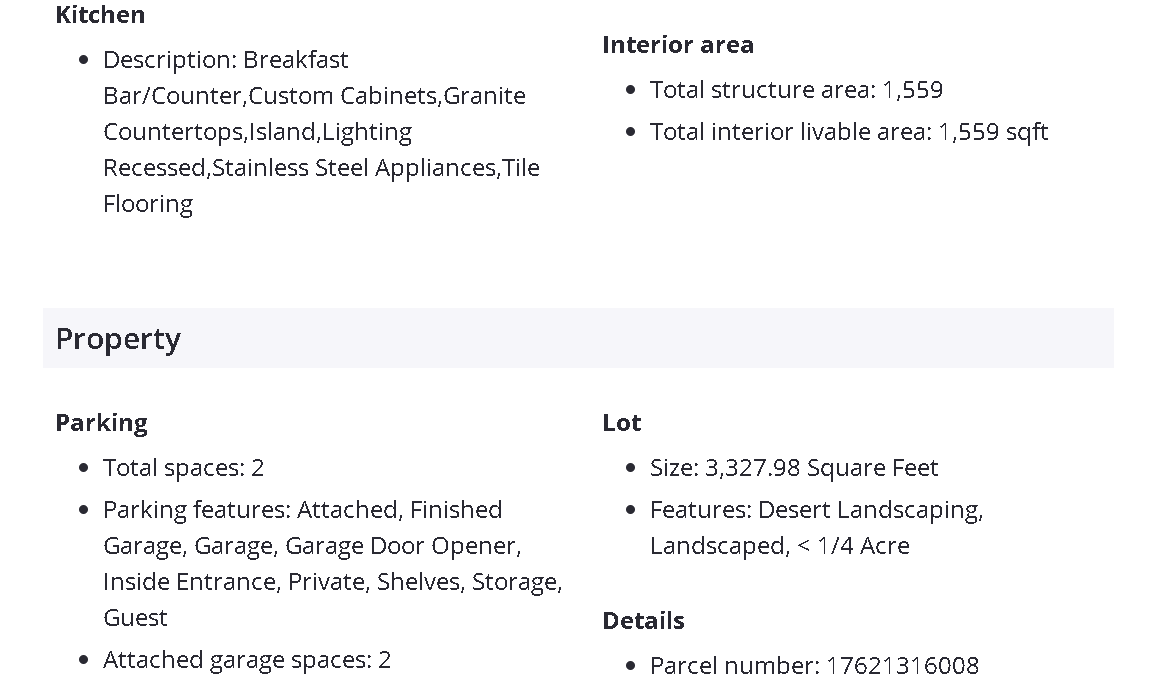
Task: Click the Details heading
Action: pos(643,621)
